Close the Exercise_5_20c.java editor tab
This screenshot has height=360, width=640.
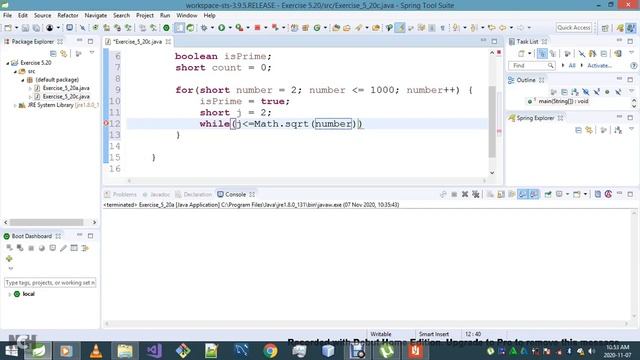click(x=168, y=42)
